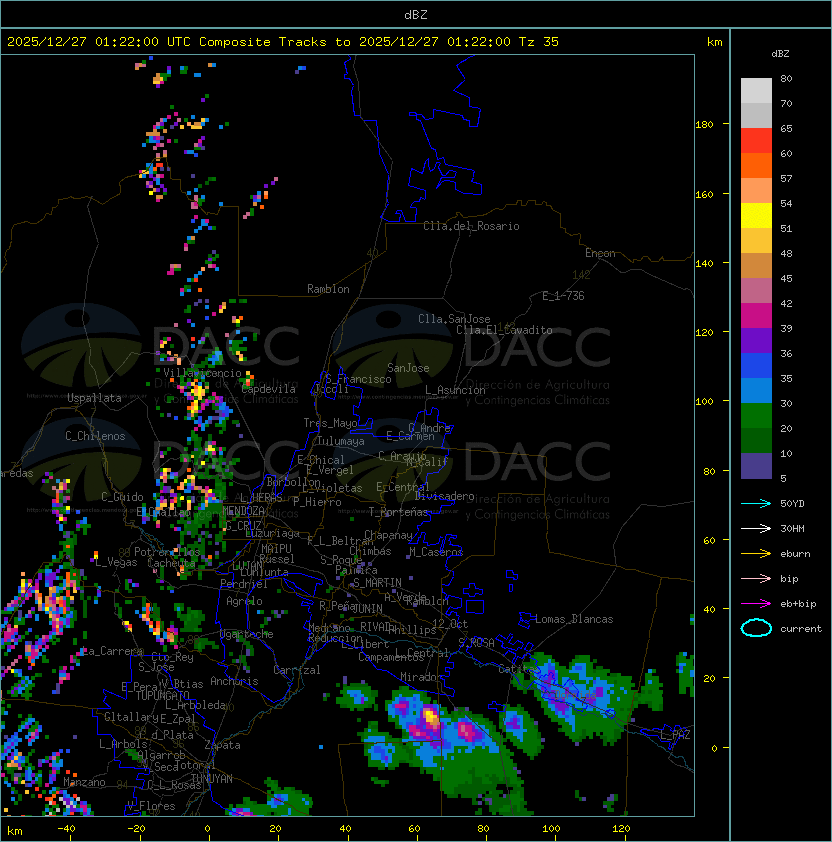The height and width of the screenshot is (842, 832).
Task: Click the 'Agrelo' place label
Action: 244,601
